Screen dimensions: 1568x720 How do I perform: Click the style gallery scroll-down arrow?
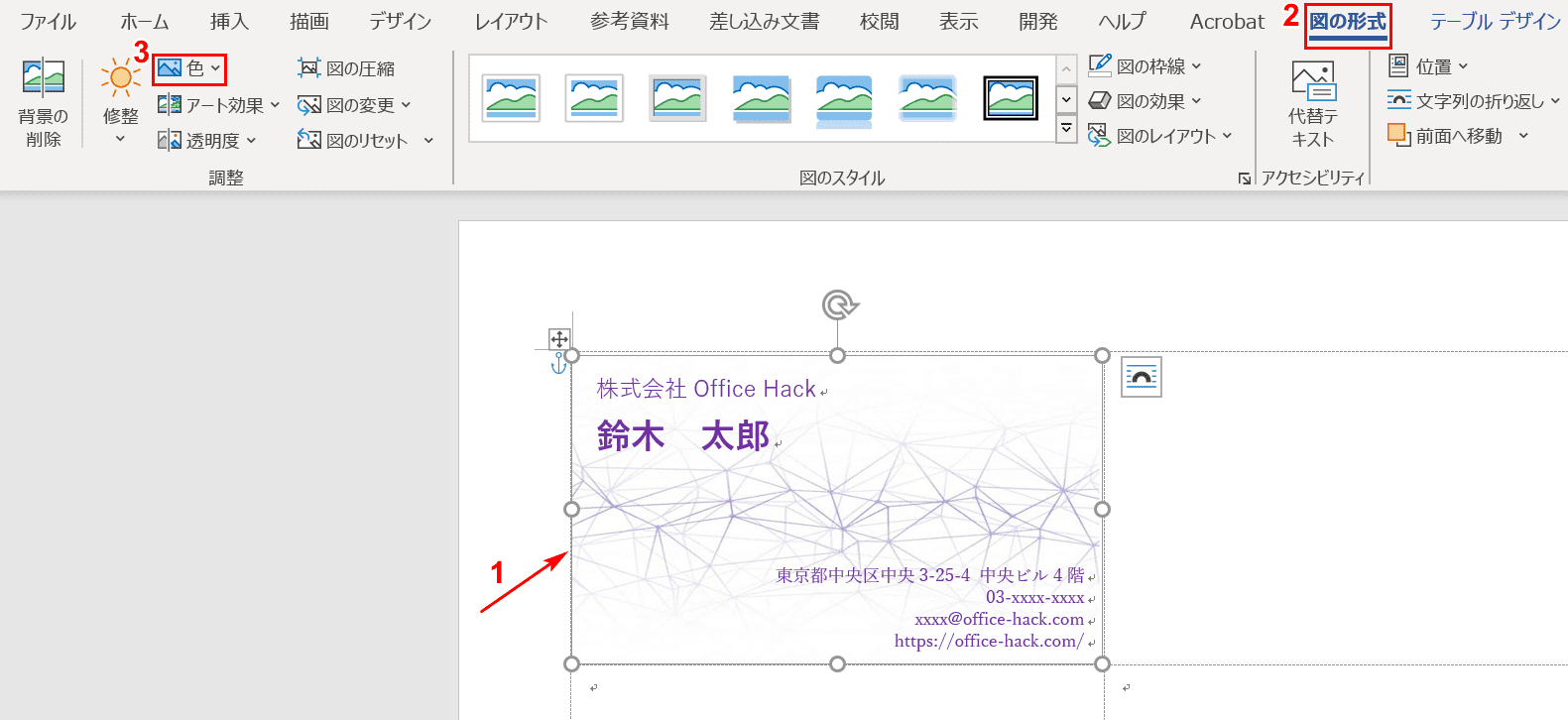click(x=1066, y=99)
